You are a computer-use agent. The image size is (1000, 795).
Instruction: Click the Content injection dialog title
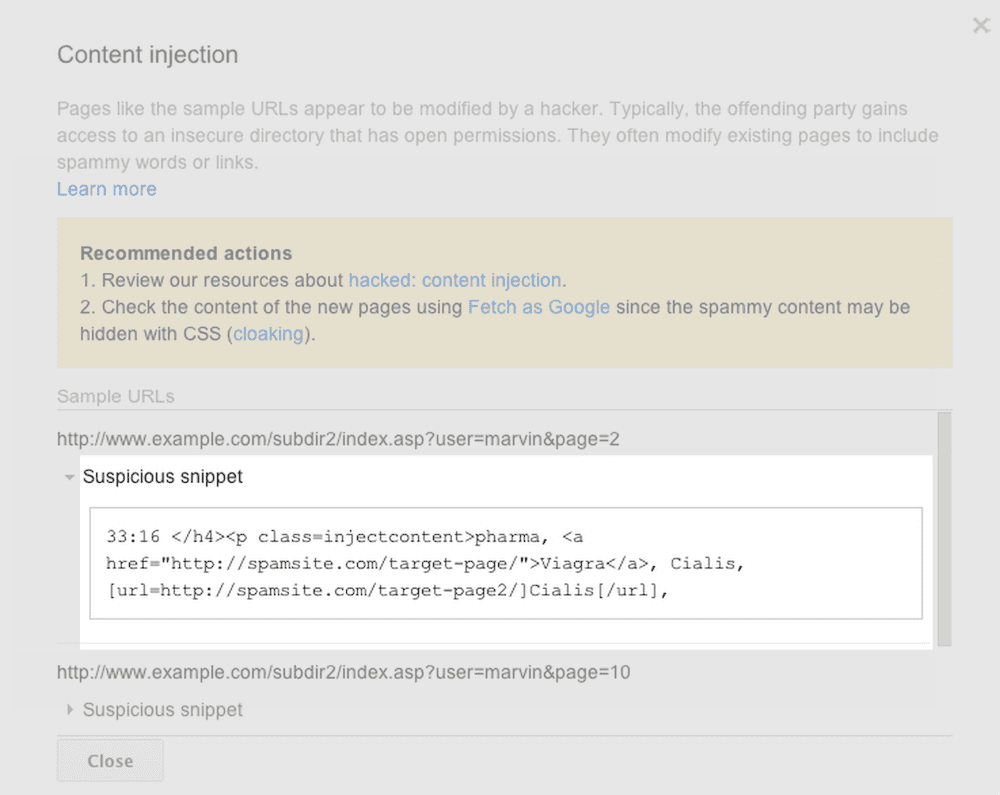tap(147, 55)
